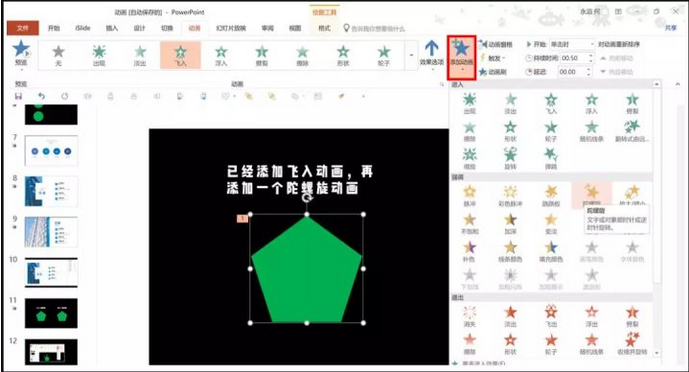Switch to the Home (开始) ribbon tab
This screenshot has height=372, width=689.
click(54, 28)
